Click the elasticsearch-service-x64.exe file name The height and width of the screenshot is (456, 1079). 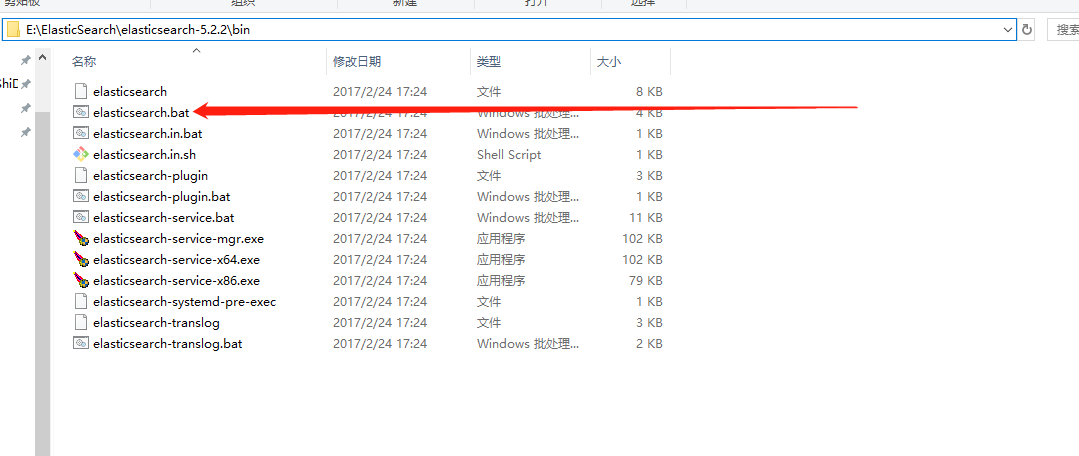tap(176, 260)
